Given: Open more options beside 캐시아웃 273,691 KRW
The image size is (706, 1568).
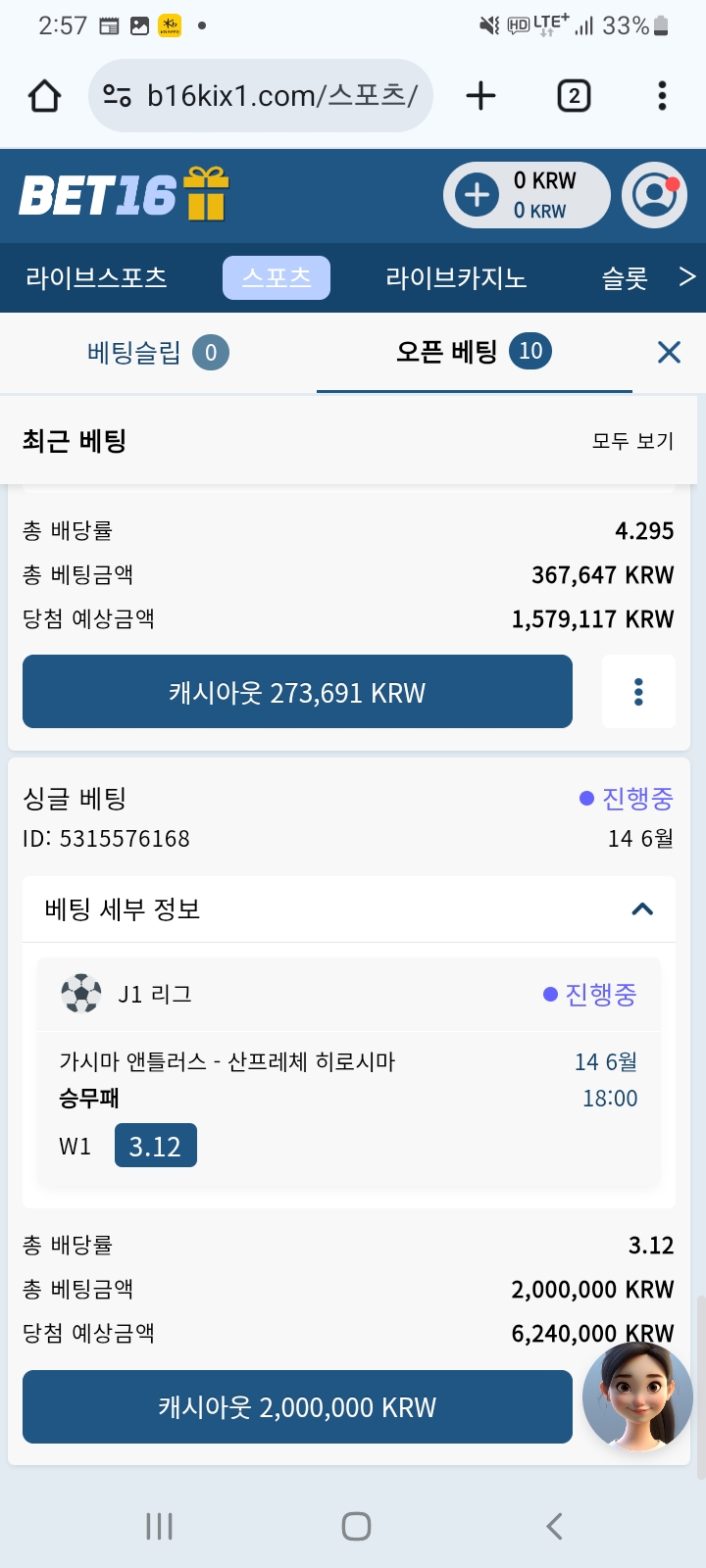Looking at the screenshot, I should (638, 692).
